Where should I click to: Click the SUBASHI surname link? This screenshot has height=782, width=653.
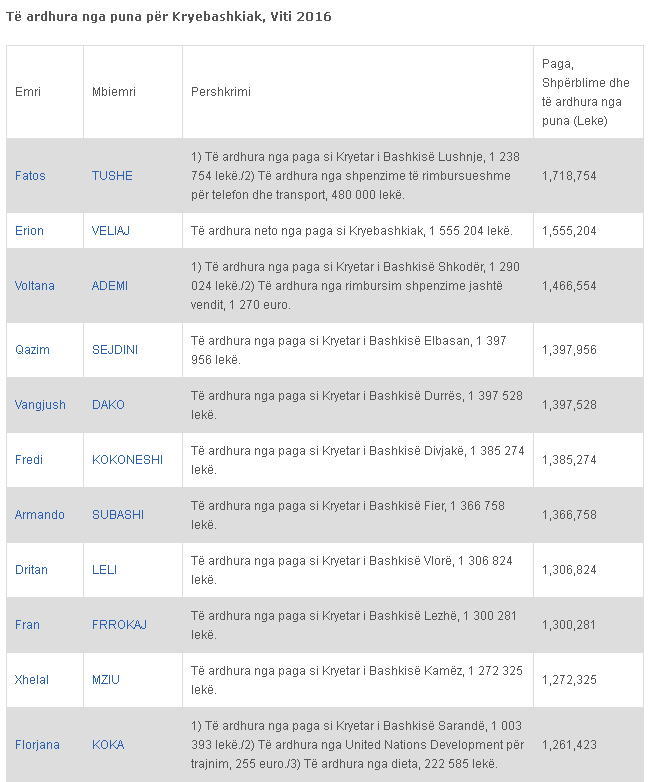[x=118, y=515]
